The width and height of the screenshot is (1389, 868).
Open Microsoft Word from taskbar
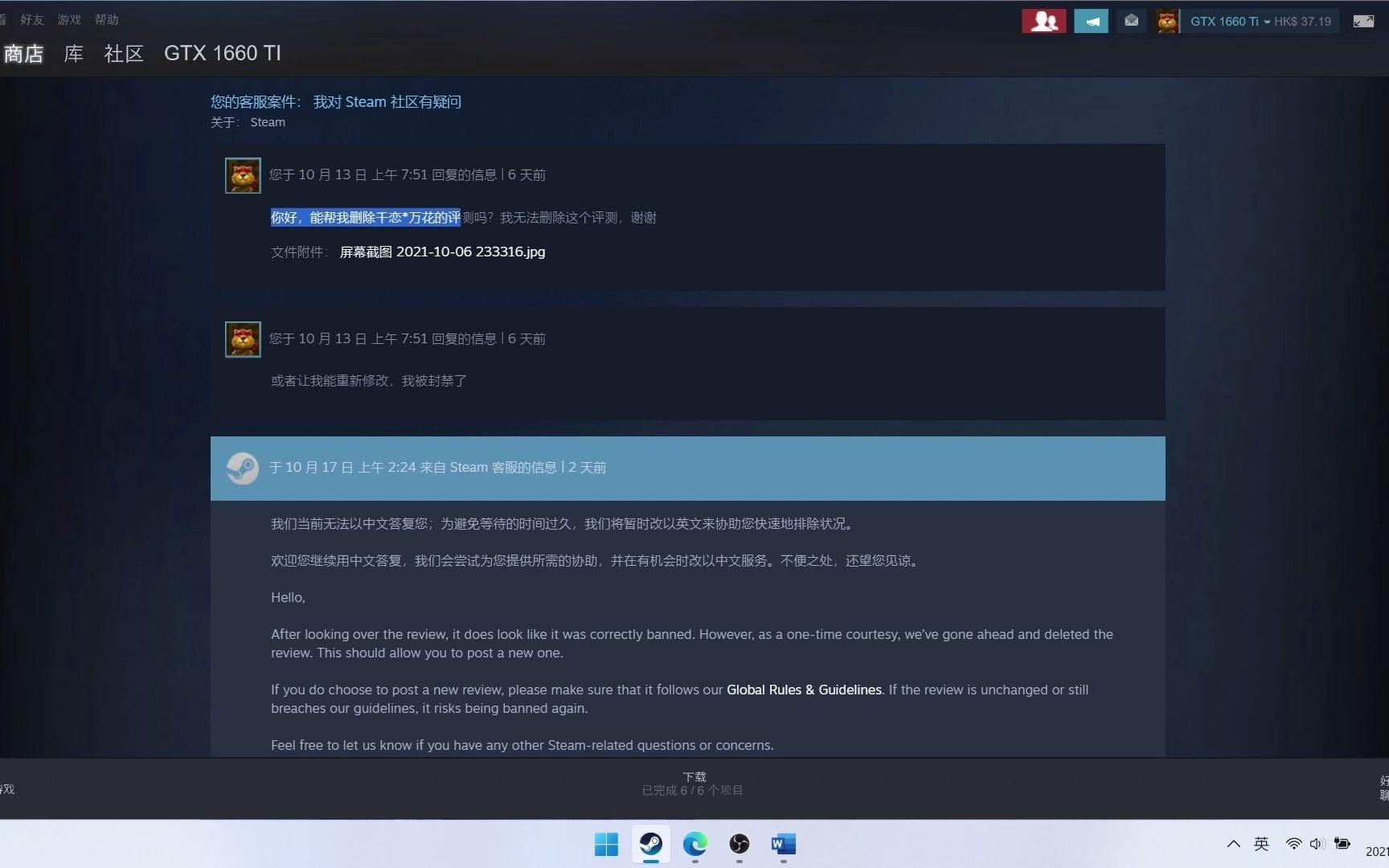click(783, 844)
